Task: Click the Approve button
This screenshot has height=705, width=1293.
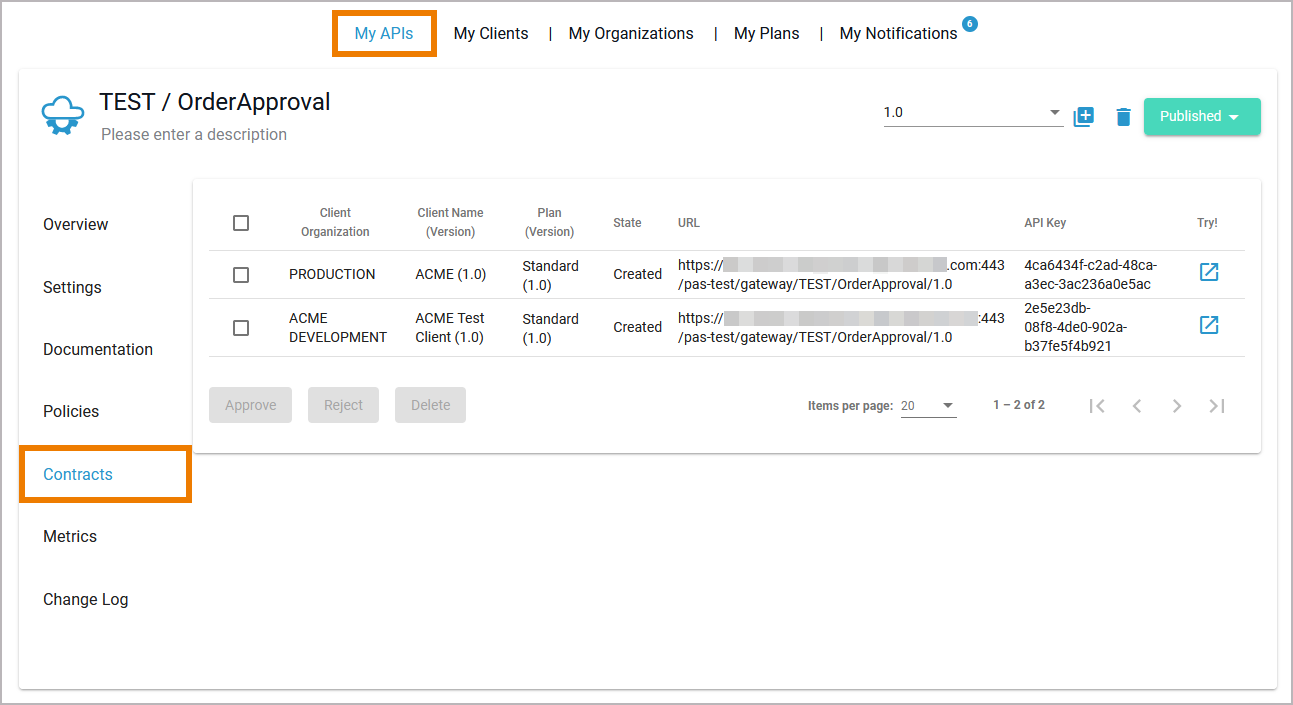Action: coord(250,404)
